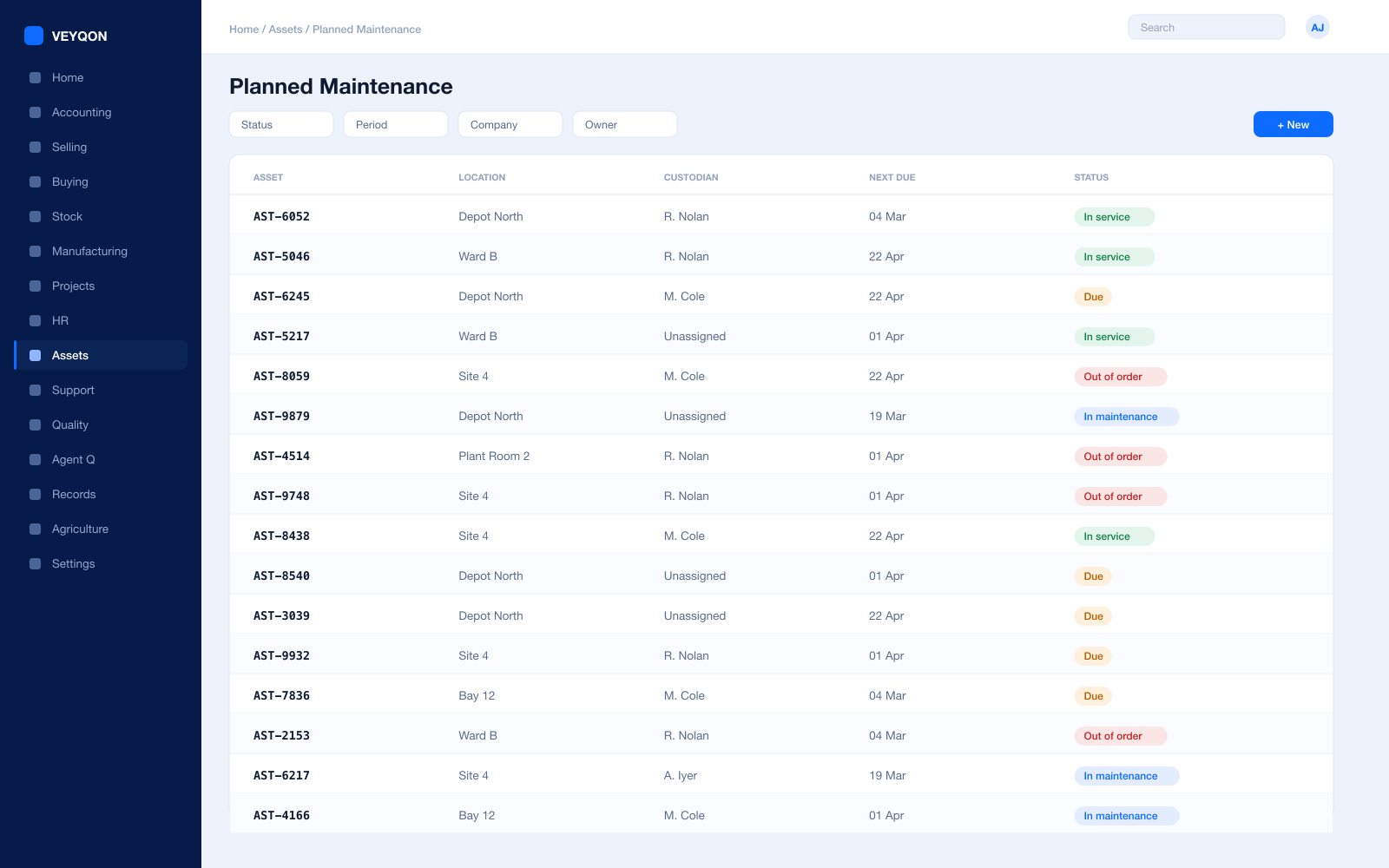Click the Buying sidebar icon
The height and width of the screenshot is (868, 1389).
36,181
